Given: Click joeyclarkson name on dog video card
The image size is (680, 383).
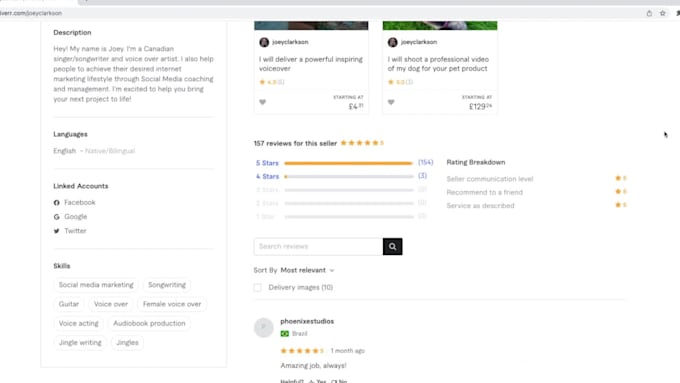Looking at the screenshot, I should [x=418, y=42].
